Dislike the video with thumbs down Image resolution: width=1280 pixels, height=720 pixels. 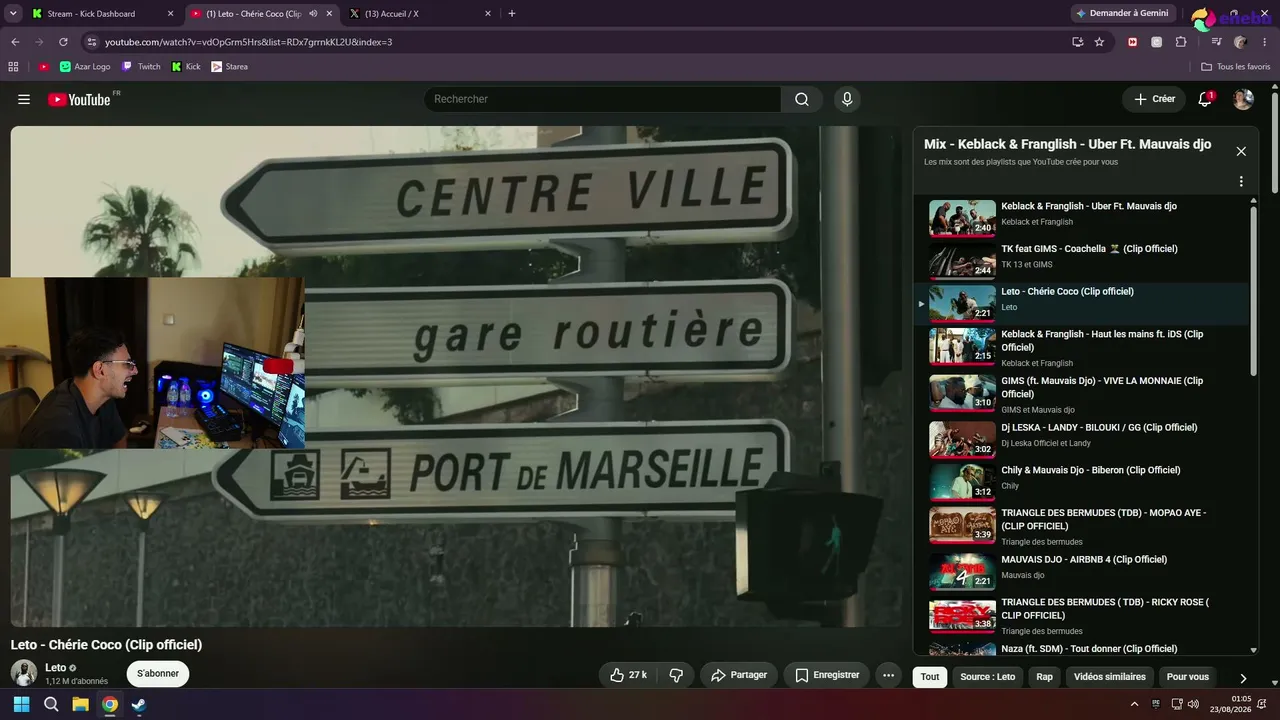tap(676, 675)
